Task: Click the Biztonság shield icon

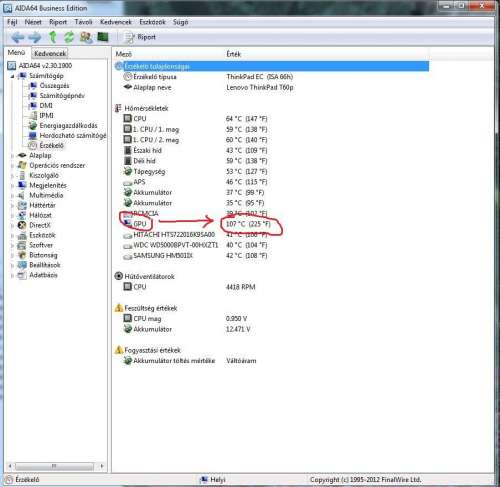Action: pos(22,256)
